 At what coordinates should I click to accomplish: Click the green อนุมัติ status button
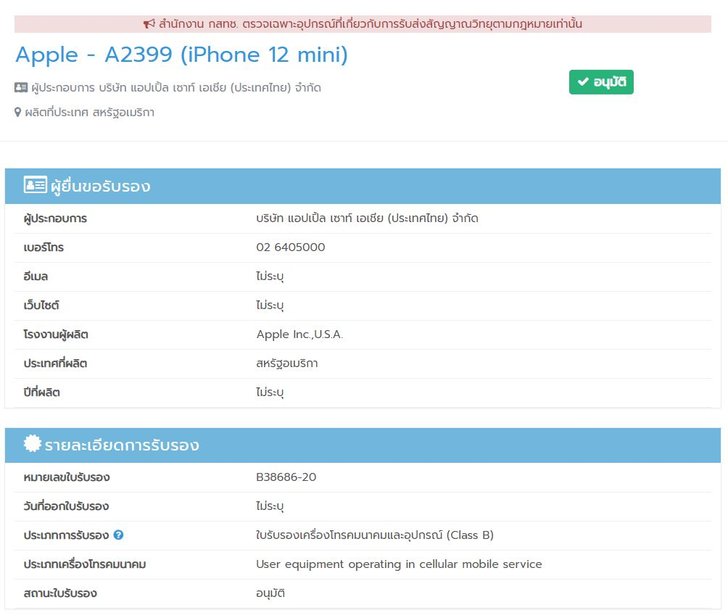601,82
